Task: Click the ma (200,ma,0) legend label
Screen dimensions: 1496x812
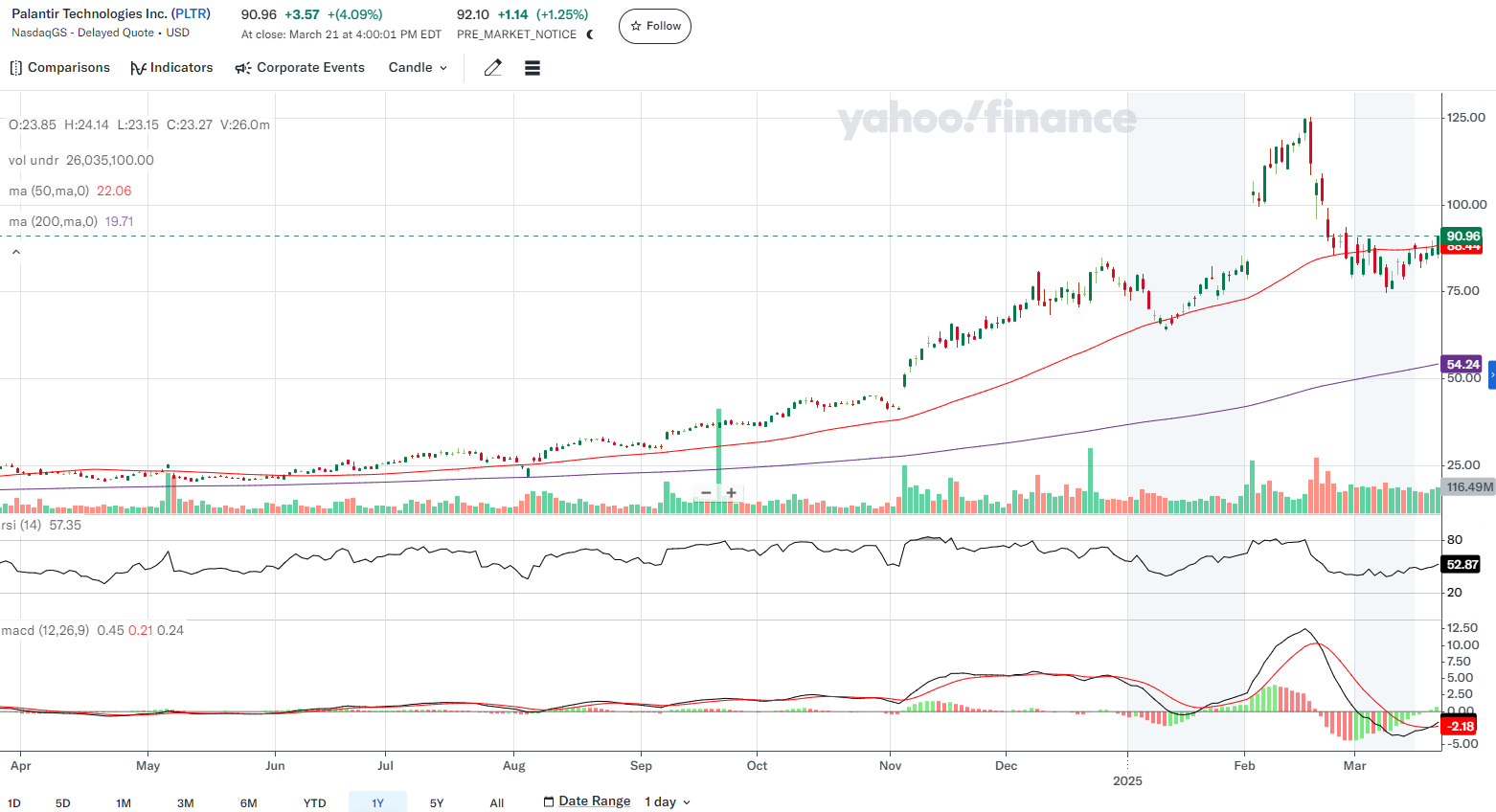Action: click(x=53, y=221)
